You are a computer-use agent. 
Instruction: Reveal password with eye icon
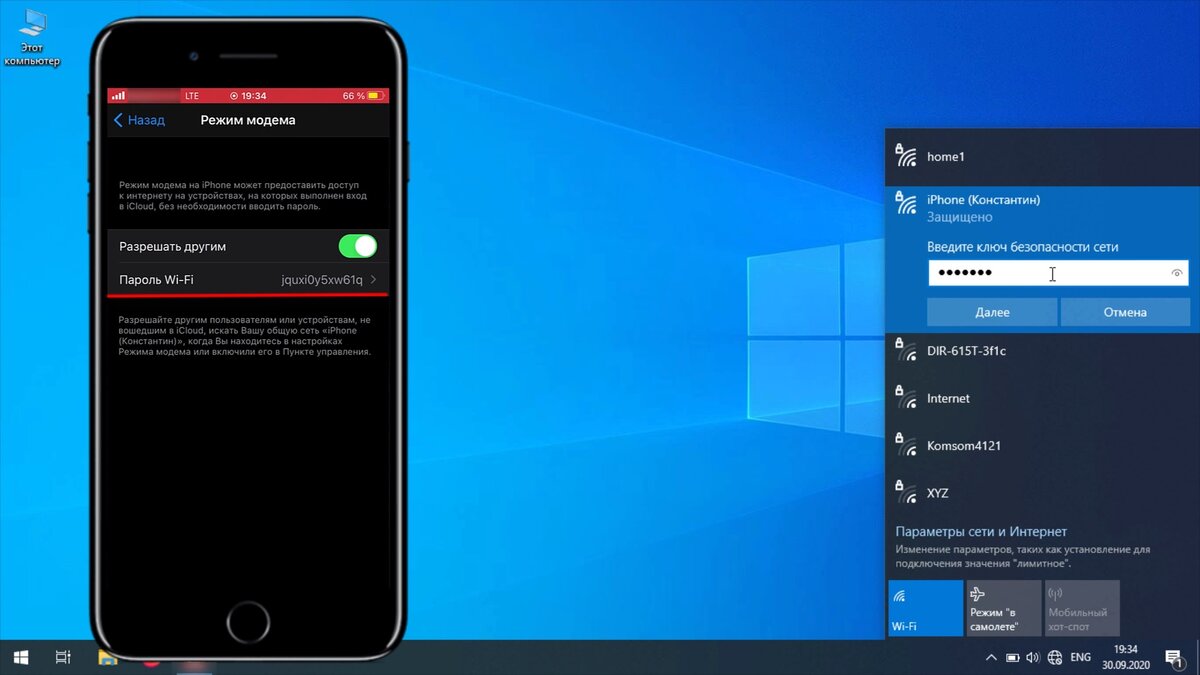pos(1177,273)
